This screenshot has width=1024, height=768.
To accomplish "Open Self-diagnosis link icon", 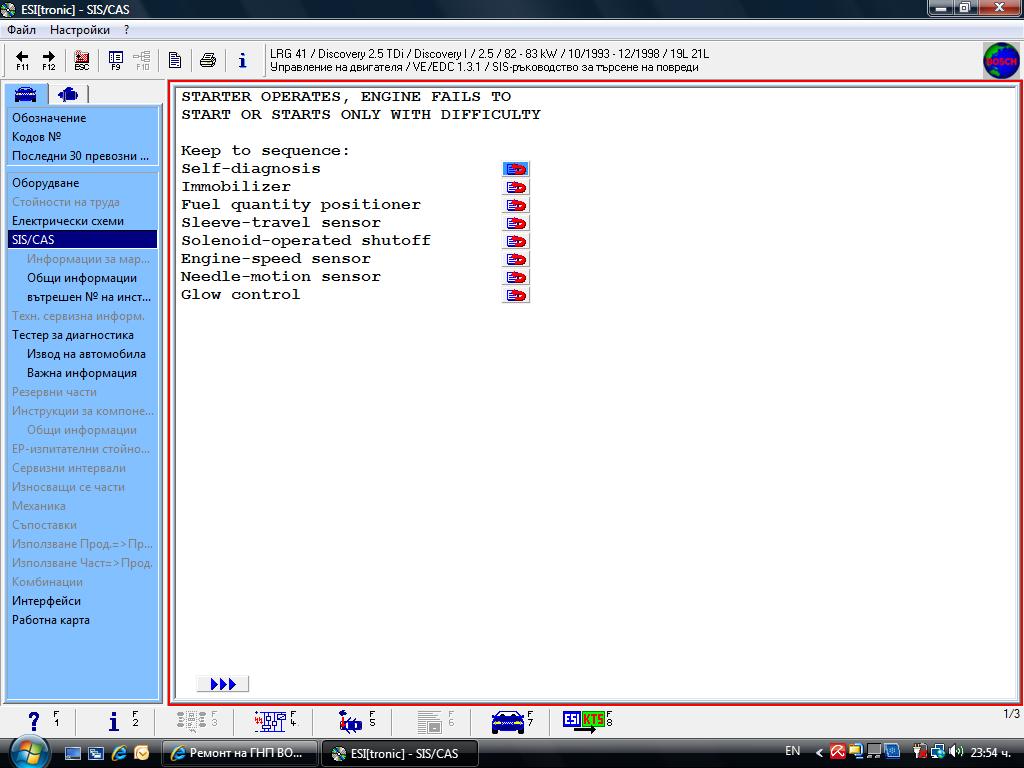I will click(516, 169).
